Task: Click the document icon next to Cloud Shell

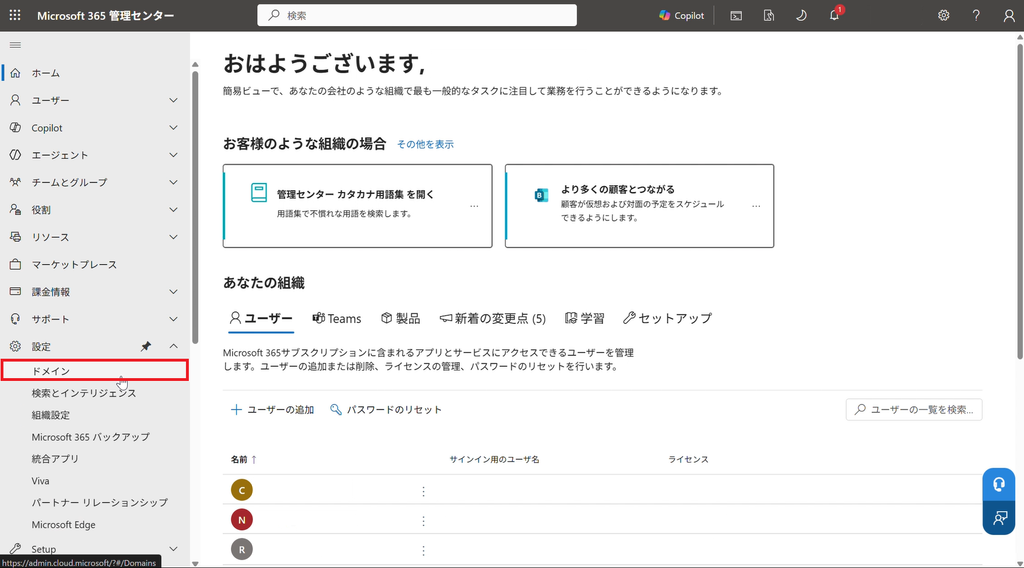Action: click(x=769, y=16)
